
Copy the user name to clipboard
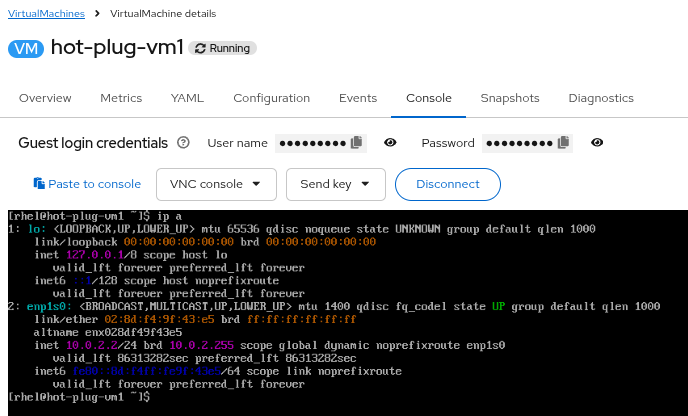(x=357, y=143)
